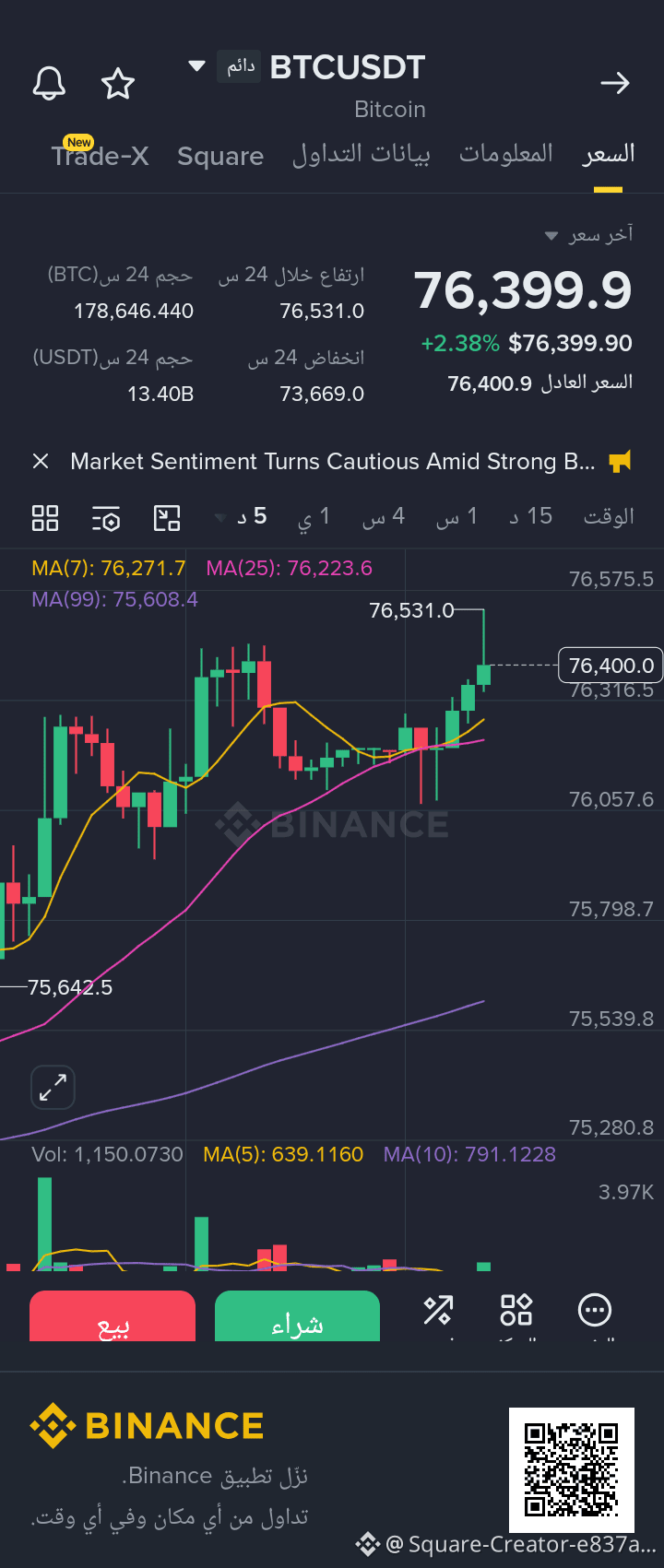Tap the 24h high value 76,531.0
This screenshot has height=1568, width=664.
[322, 311]
